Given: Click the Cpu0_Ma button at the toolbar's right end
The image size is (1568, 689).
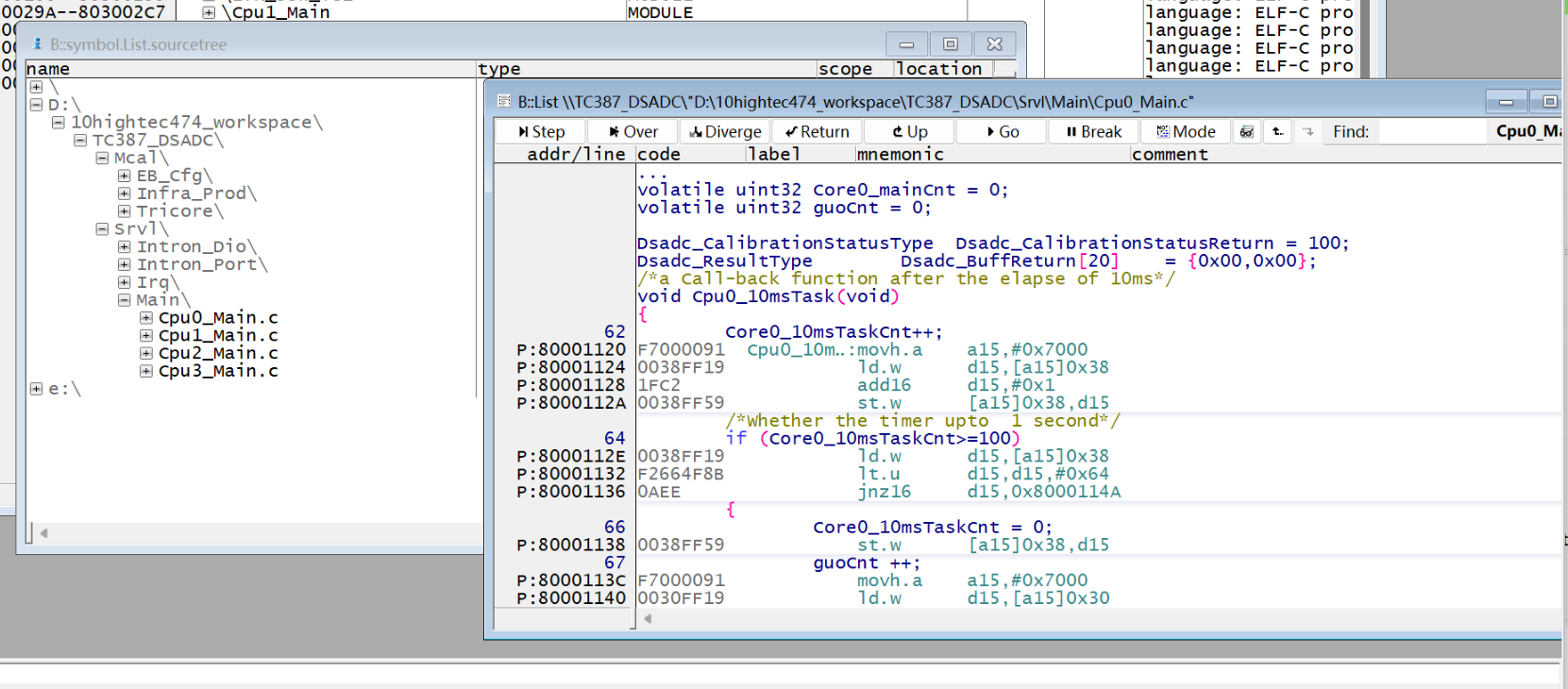Looking at the screenshot, I should click(x=1527, y=131).
